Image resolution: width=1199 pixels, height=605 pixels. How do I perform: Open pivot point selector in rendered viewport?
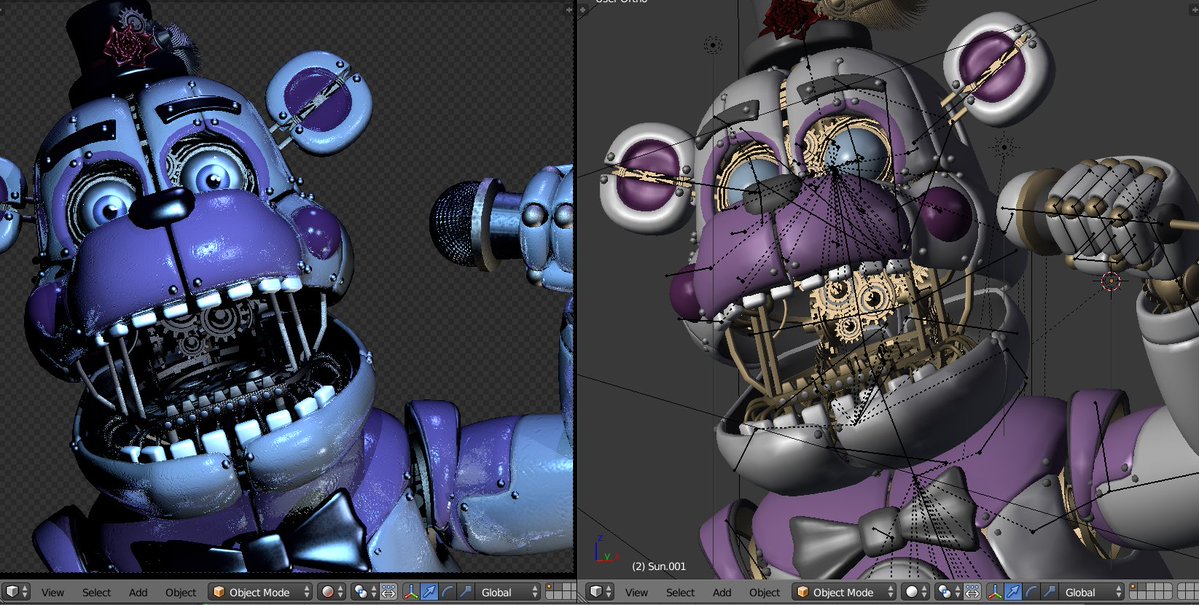[363, 592]
